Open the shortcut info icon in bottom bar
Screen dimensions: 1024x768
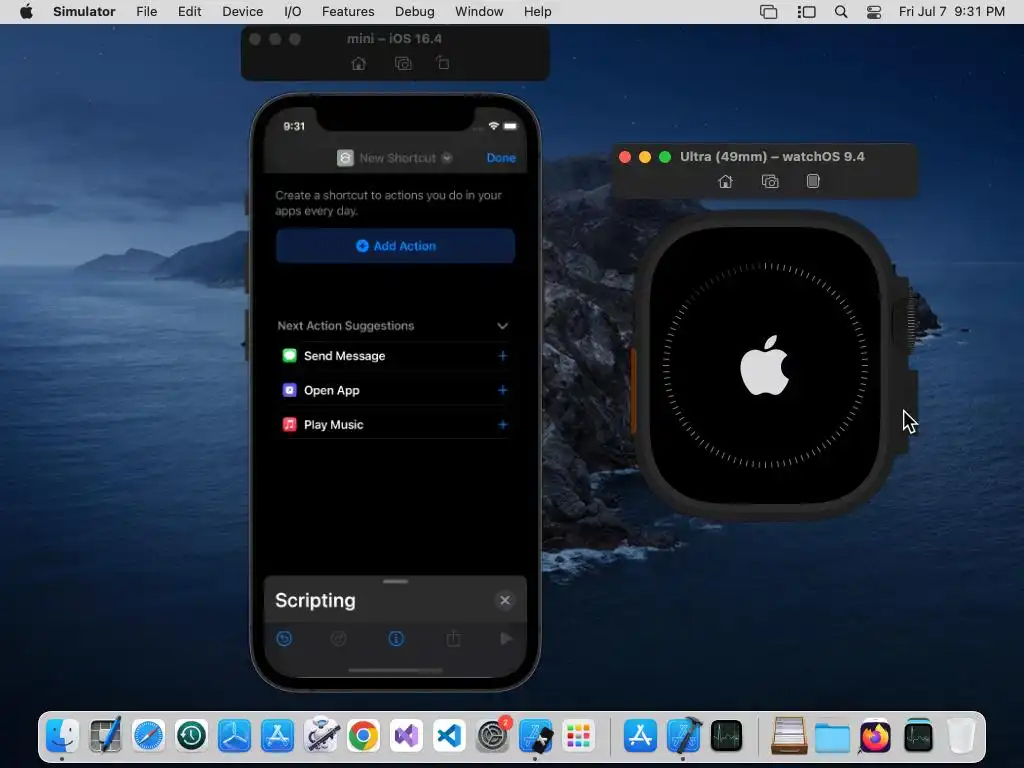tap(396, 639)
